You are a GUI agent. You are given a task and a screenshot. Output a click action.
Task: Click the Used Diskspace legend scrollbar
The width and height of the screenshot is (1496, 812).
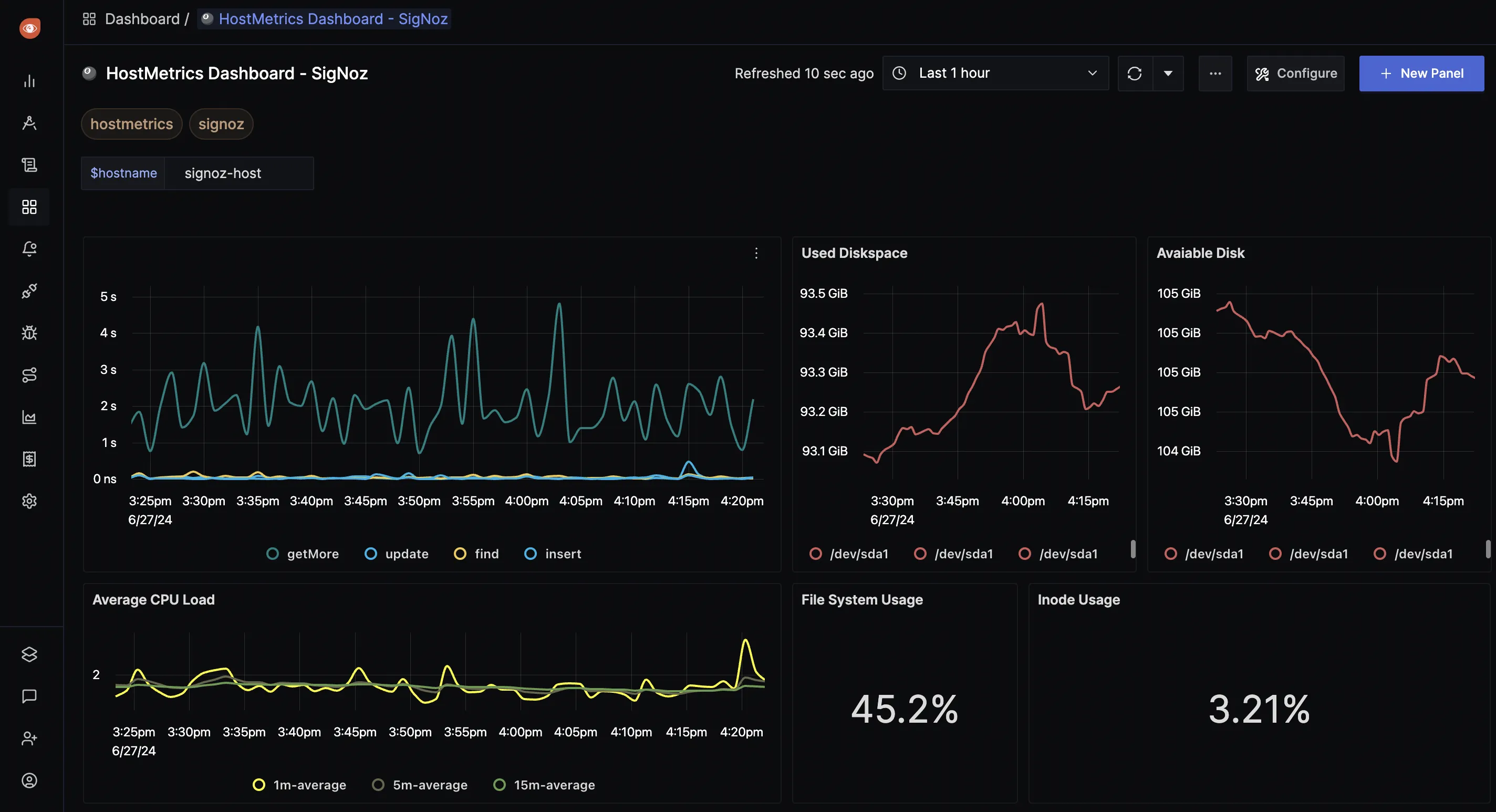tap(1133, 549)
